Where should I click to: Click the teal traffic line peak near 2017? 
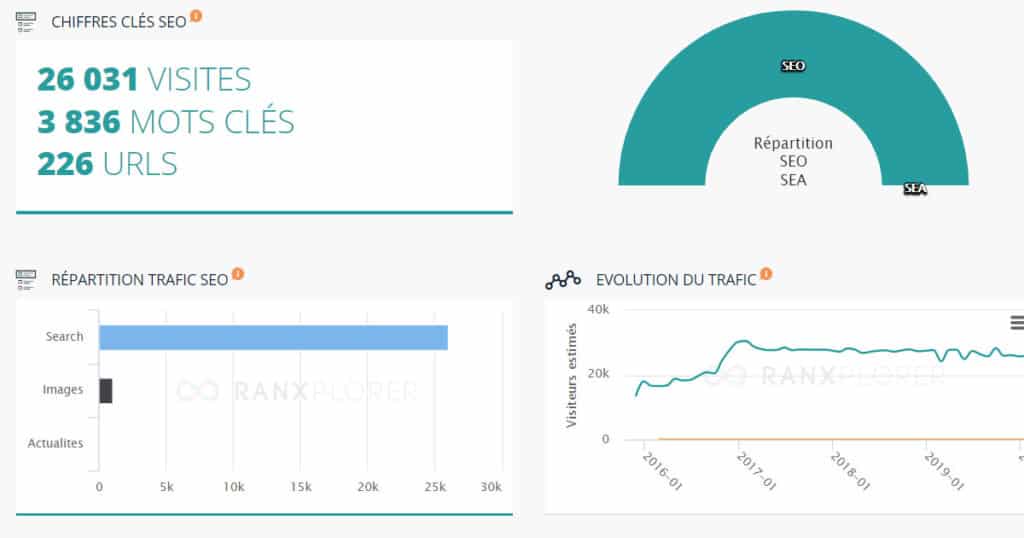tap(741, 341)
